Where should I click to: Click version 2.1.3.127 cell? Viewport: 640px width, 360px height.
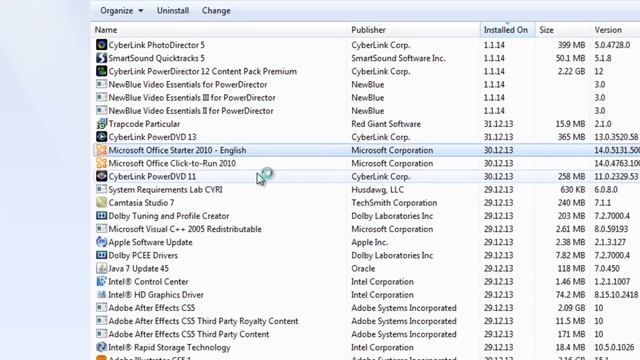coord(610,242)
